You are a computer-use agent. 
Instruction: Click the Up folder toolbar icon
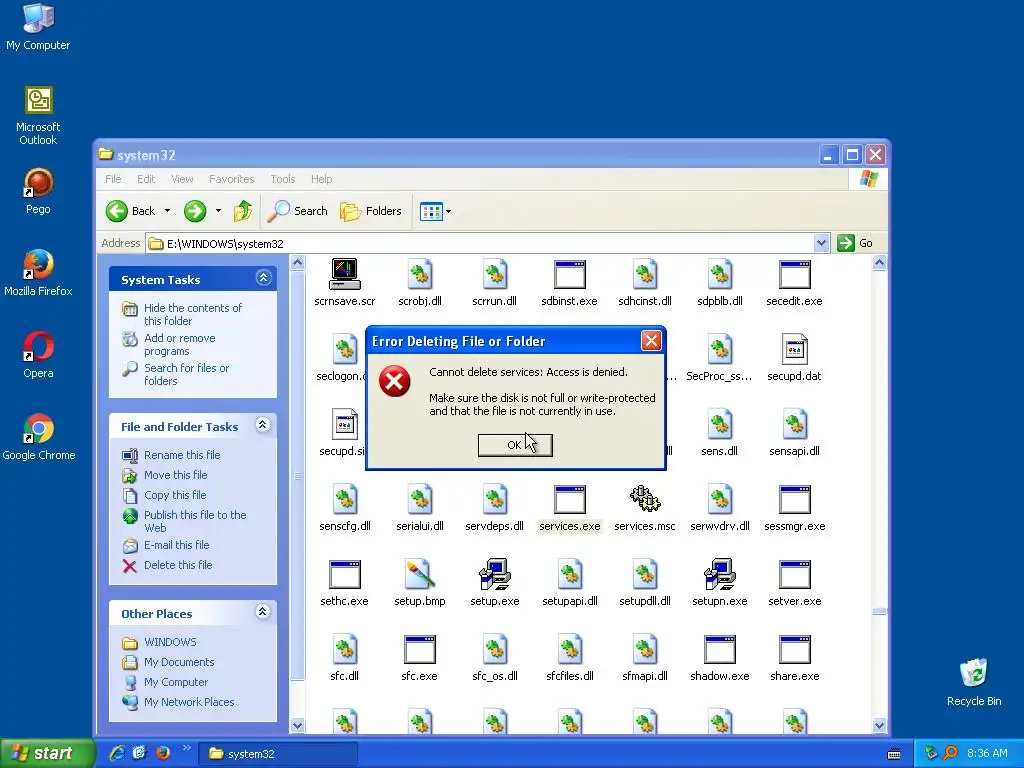click(x=243, y=211)
